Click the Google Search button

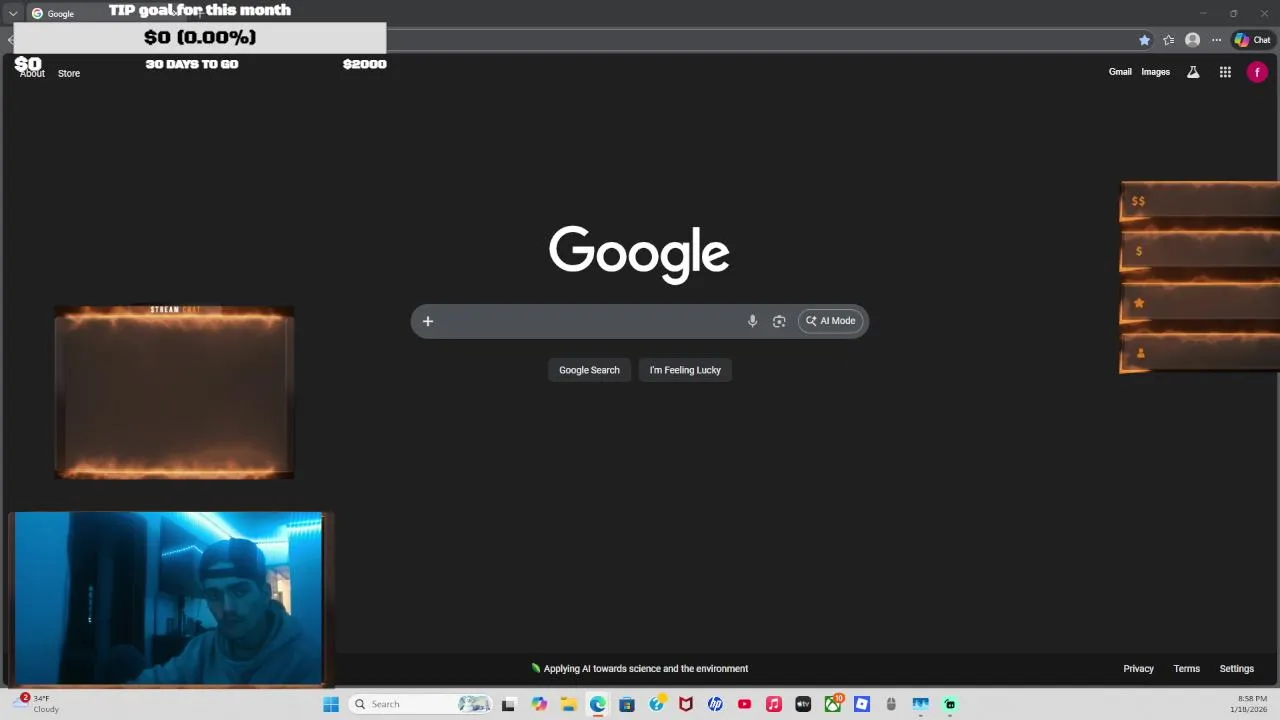tap(589, 370)
